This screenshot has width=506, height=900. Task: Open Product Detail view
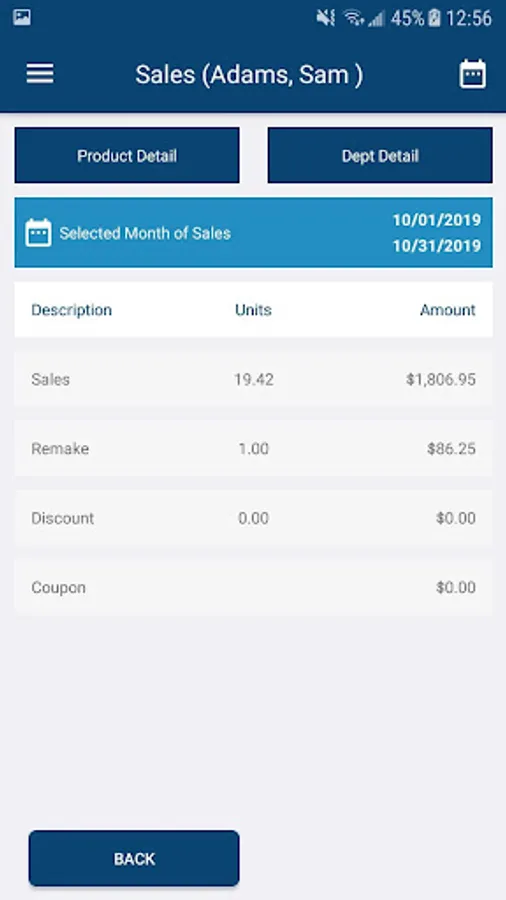127,156
